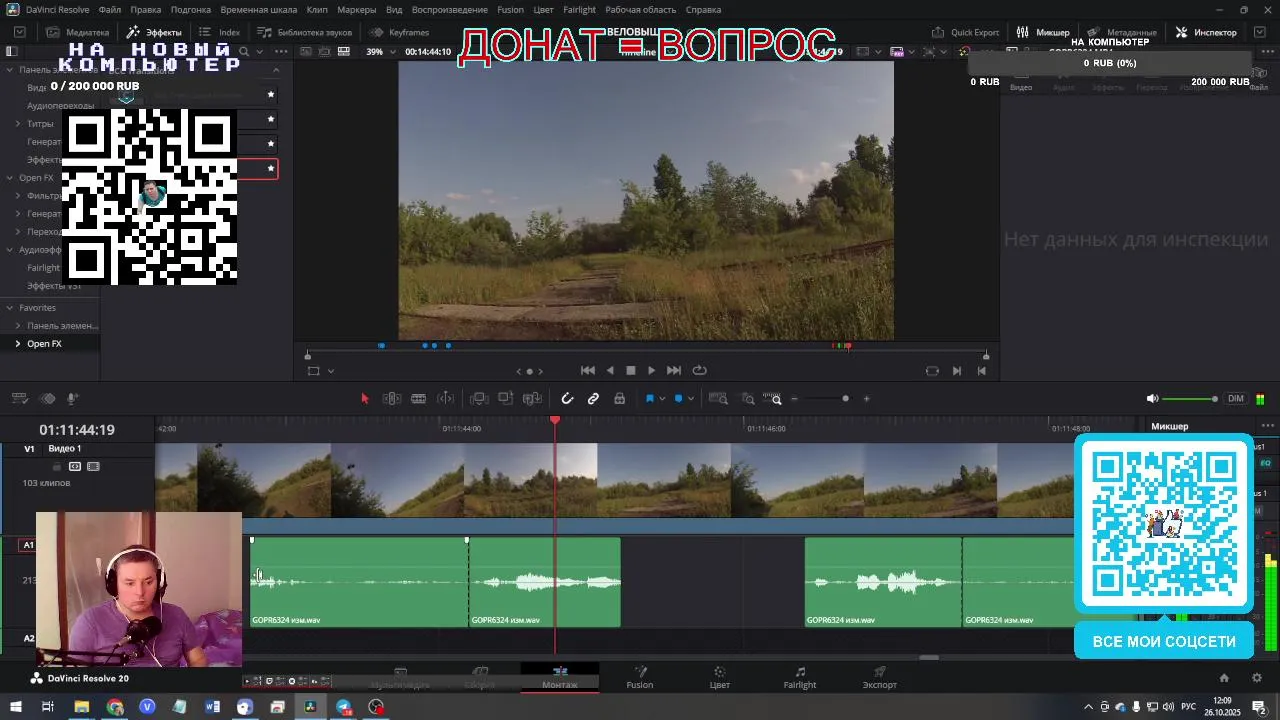
Task: Open the Библиотека звуков panel
Action: [305, 32]
